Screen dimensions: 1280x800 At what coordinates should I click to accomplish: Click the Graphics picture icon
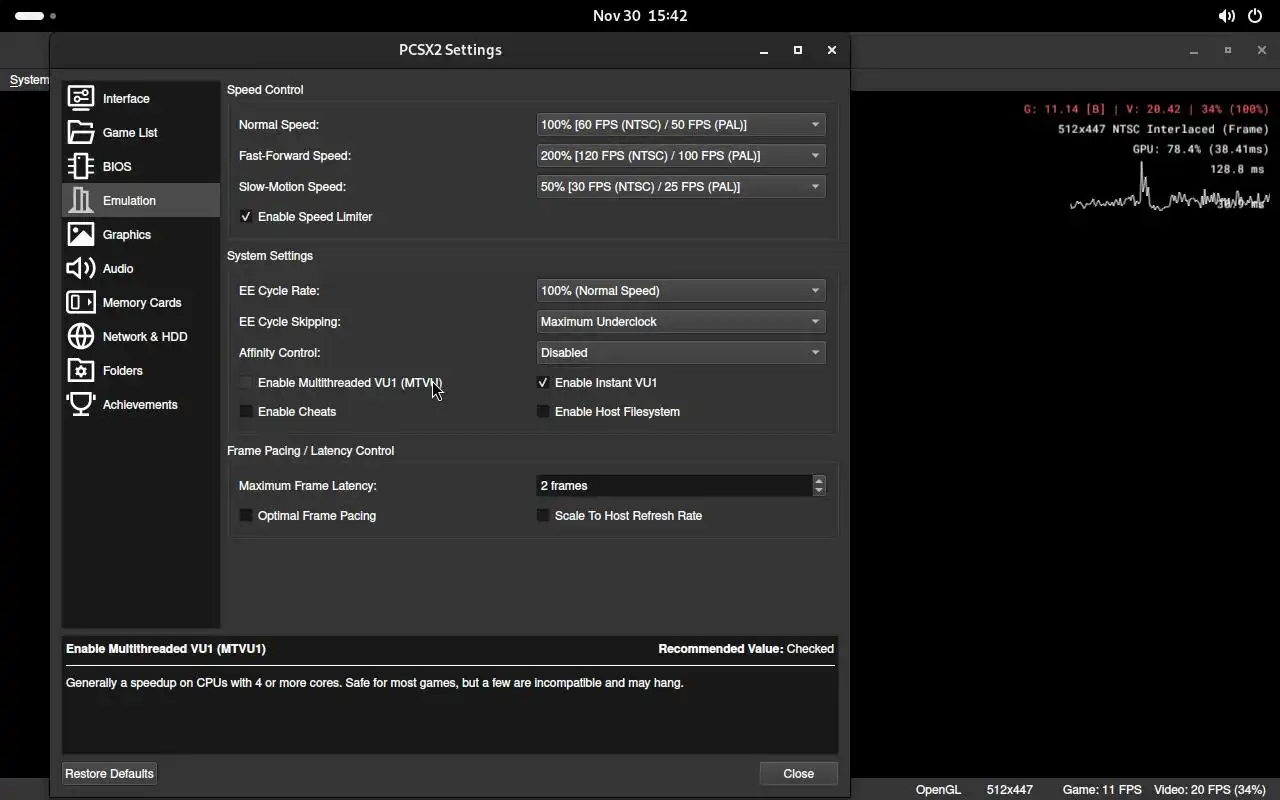(x=81, y=234)
